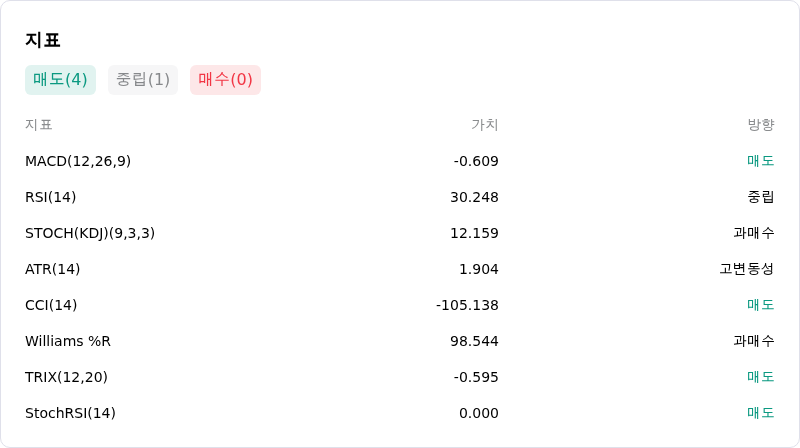800x448 pixels.
Task: Select the 매도(4) filter chip
Action: (60, 80)
